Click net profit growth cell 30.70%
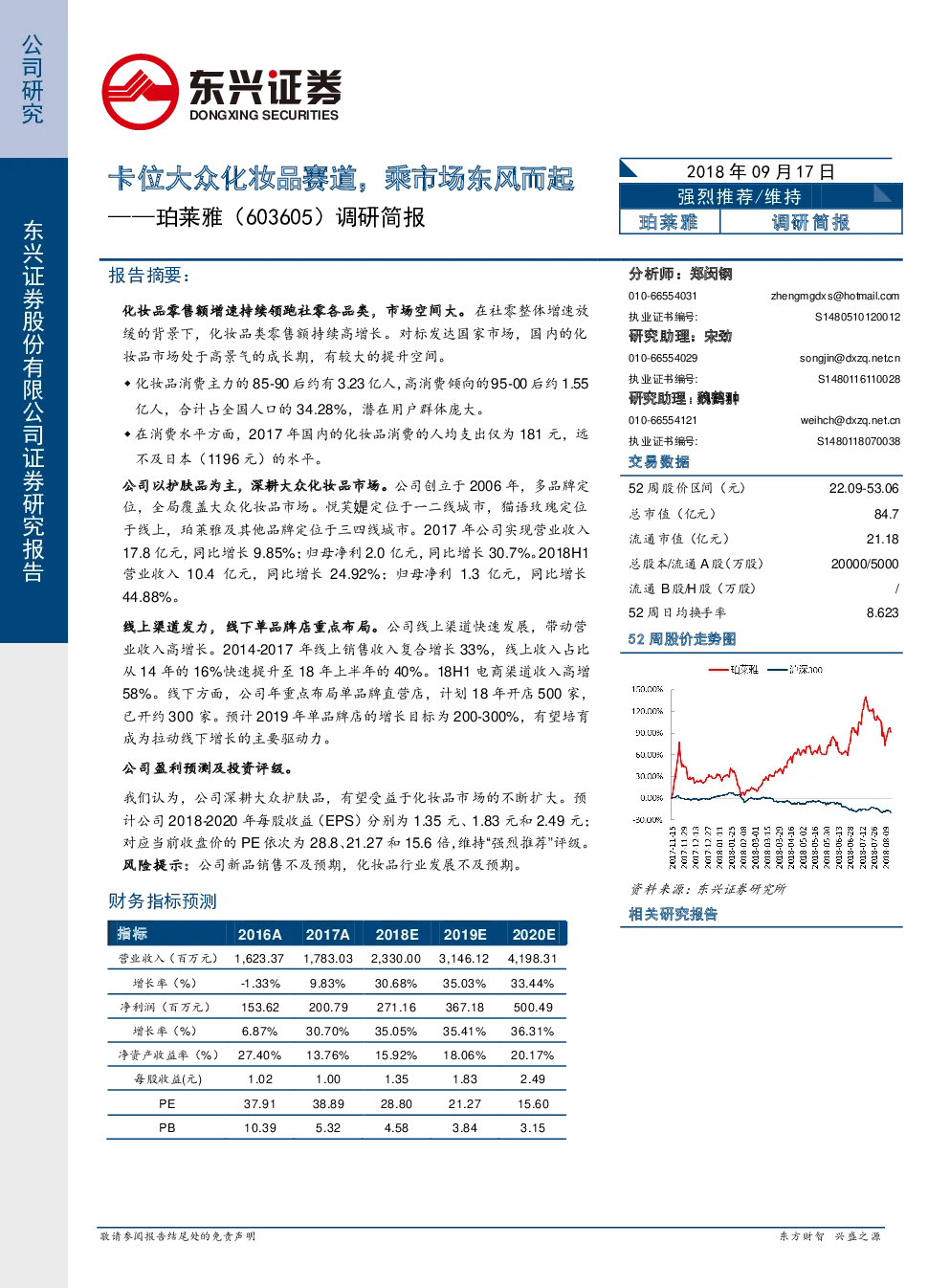Screen dimensions: 950x1288 click(328, 1031)
